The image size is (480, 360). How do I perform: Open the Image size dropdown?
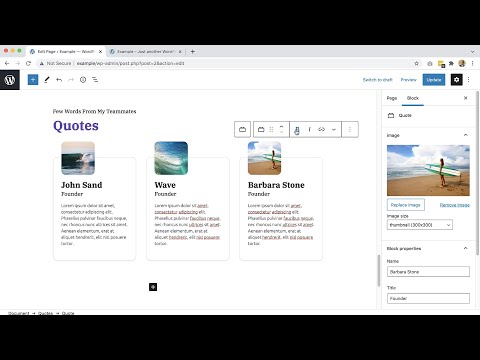click(420, 225)
